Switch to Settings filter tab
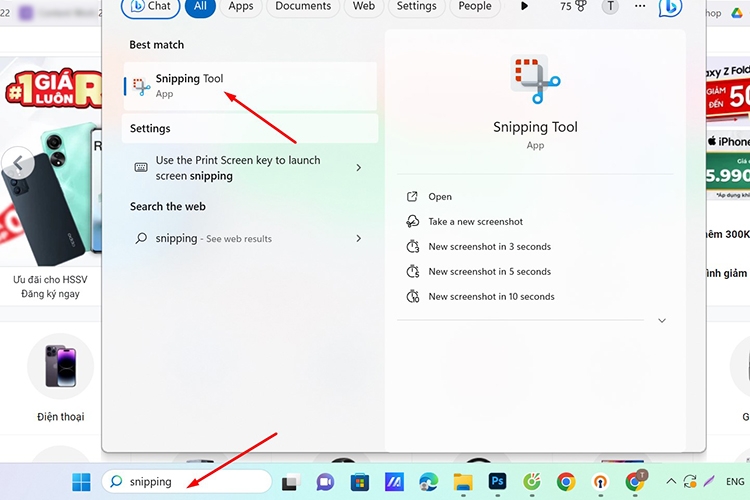The image size is (750, 500). click(x=416, y=6)
